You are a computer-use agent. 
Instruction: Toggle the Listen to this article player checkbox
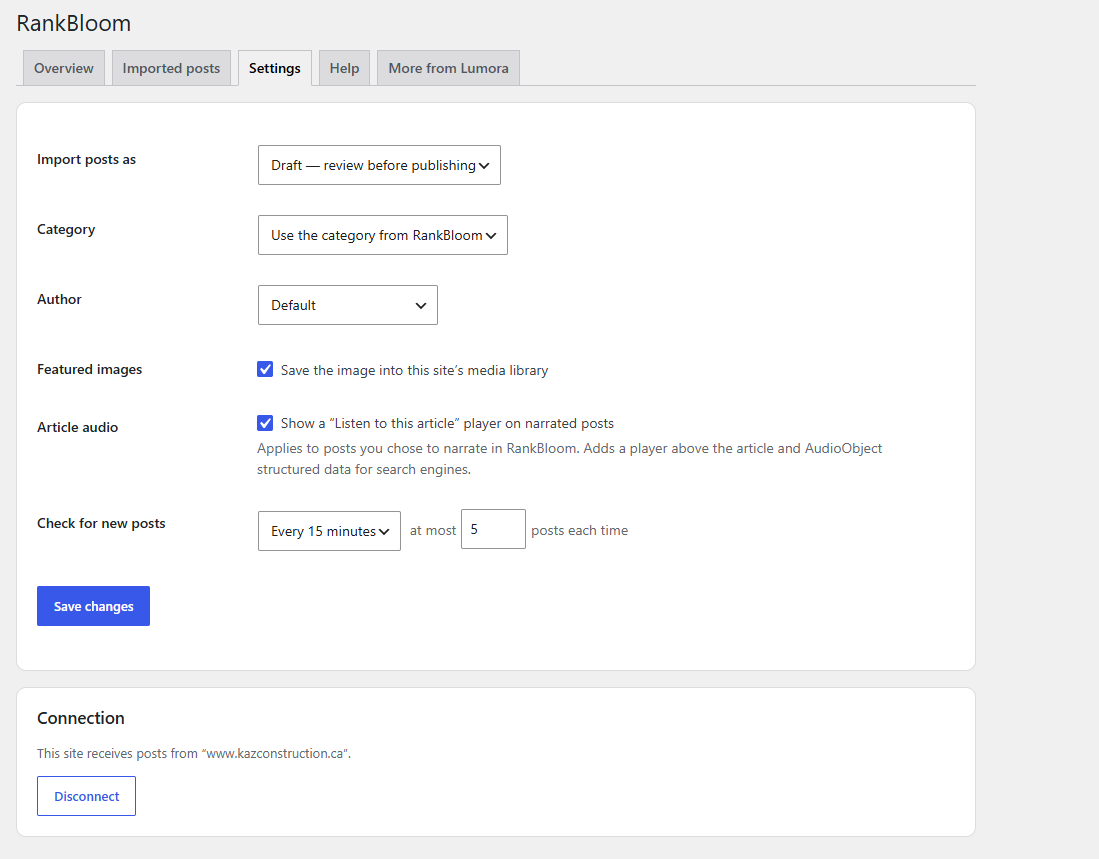pyautogui.click(x=265, y=422)
